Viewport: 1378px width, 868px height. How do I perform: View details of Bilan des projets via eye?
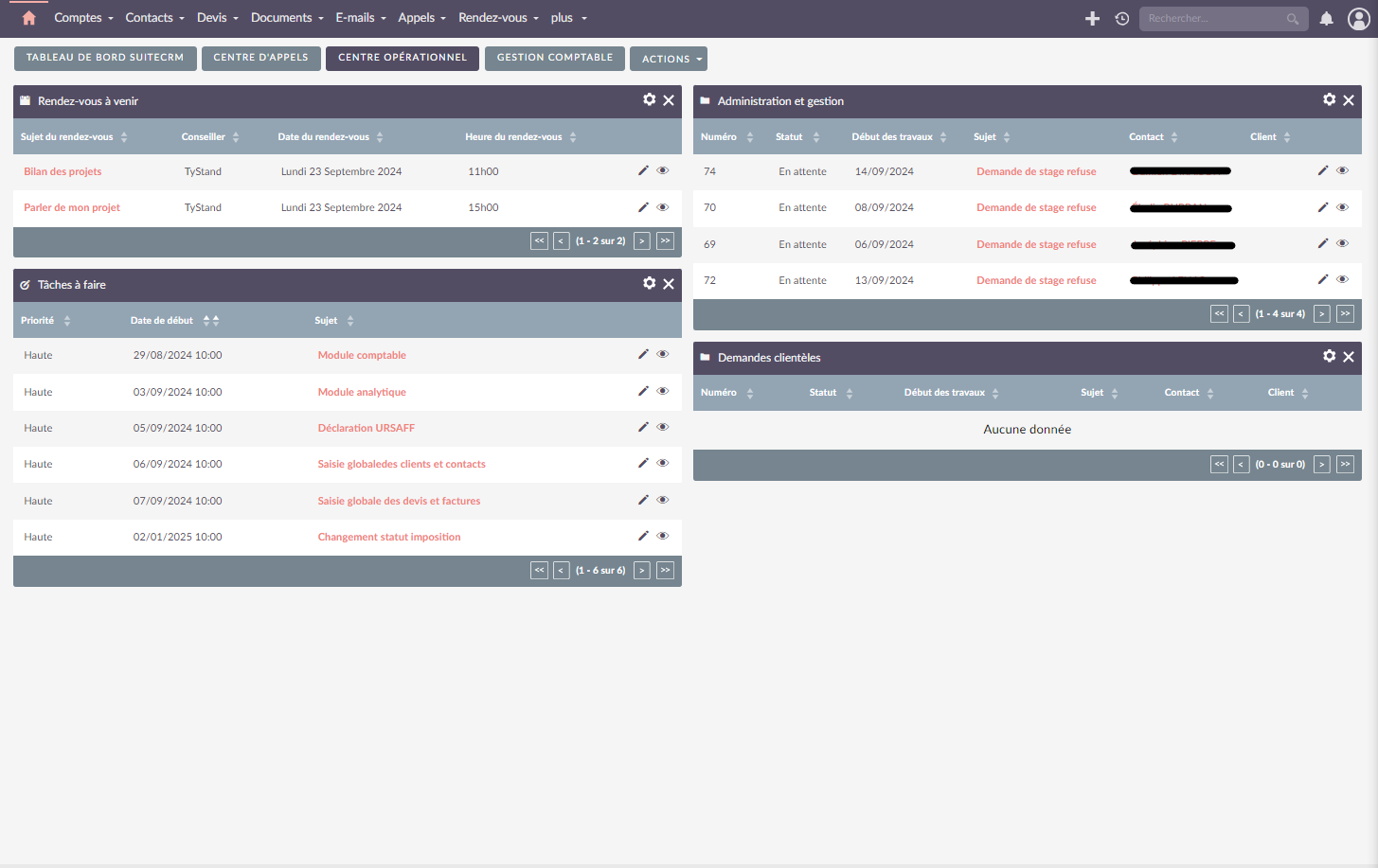pyautogui.click(x=663, y=170)
